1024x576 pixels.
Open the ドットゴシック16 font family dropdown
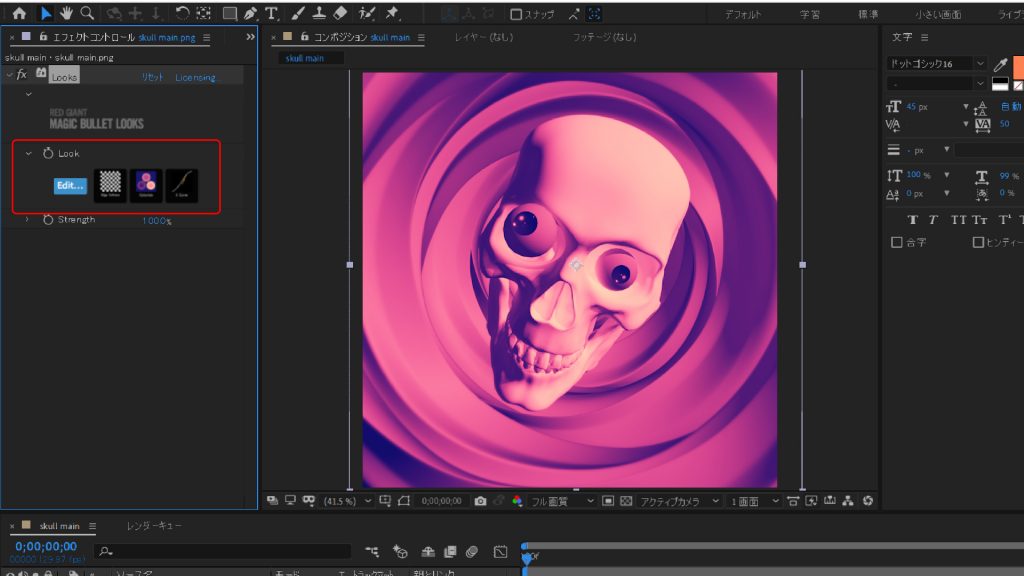click(979, 64)
